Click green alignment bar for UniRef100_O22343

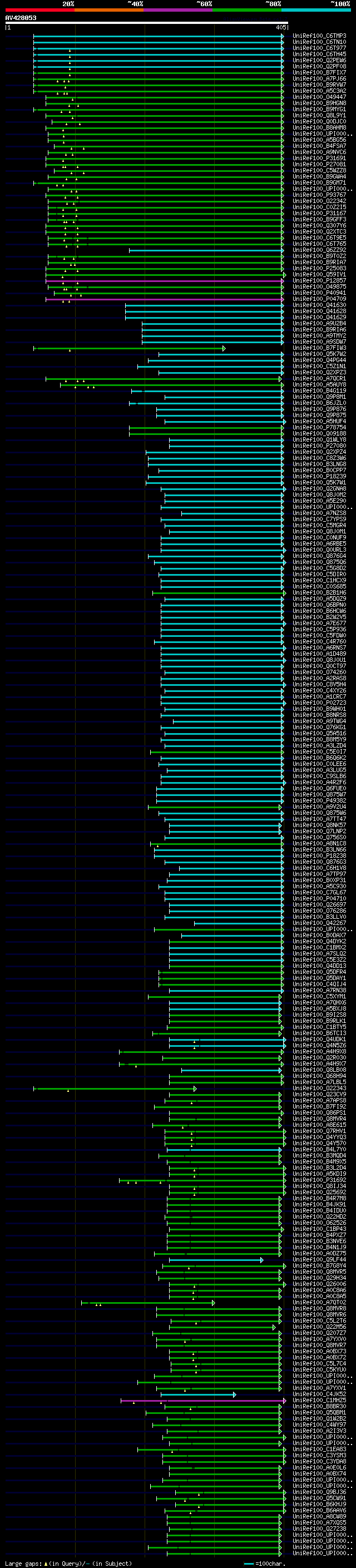click(115, 1089)
